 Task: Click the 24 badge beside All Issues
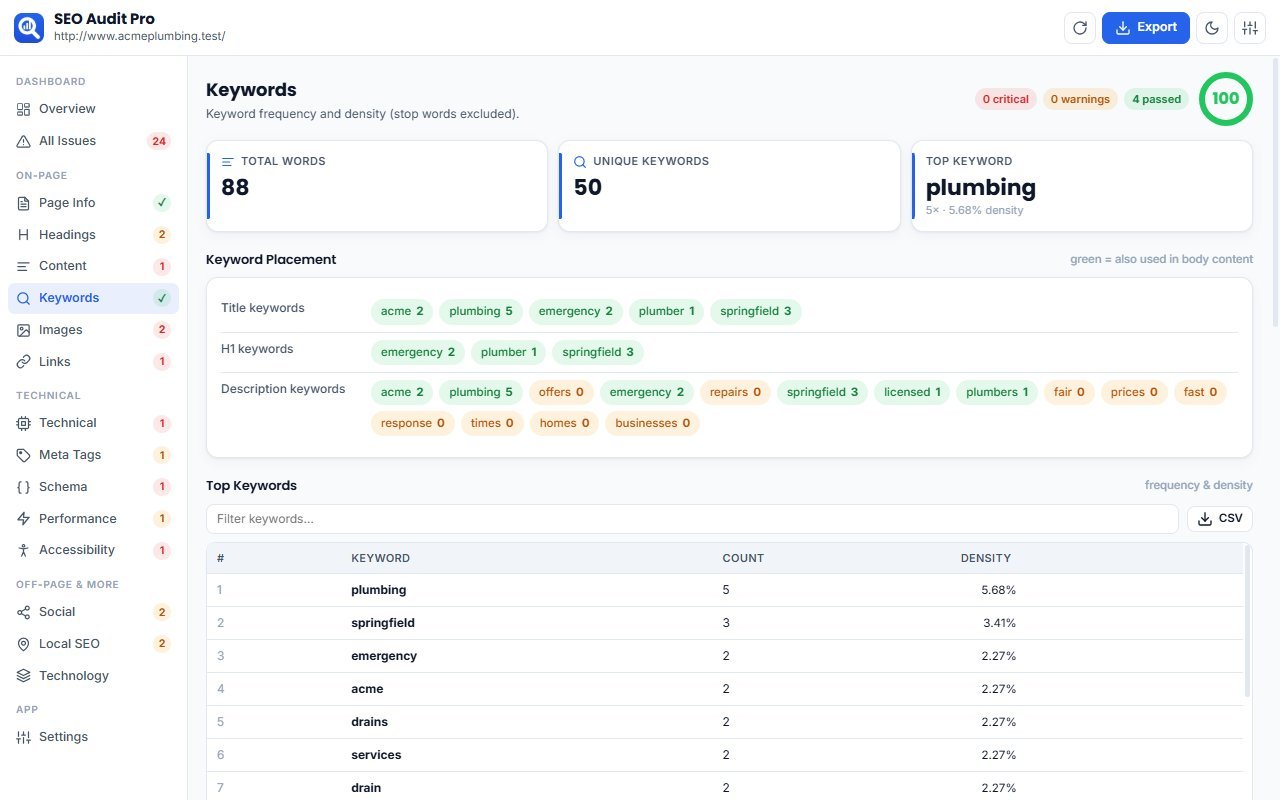coord(158,141)
